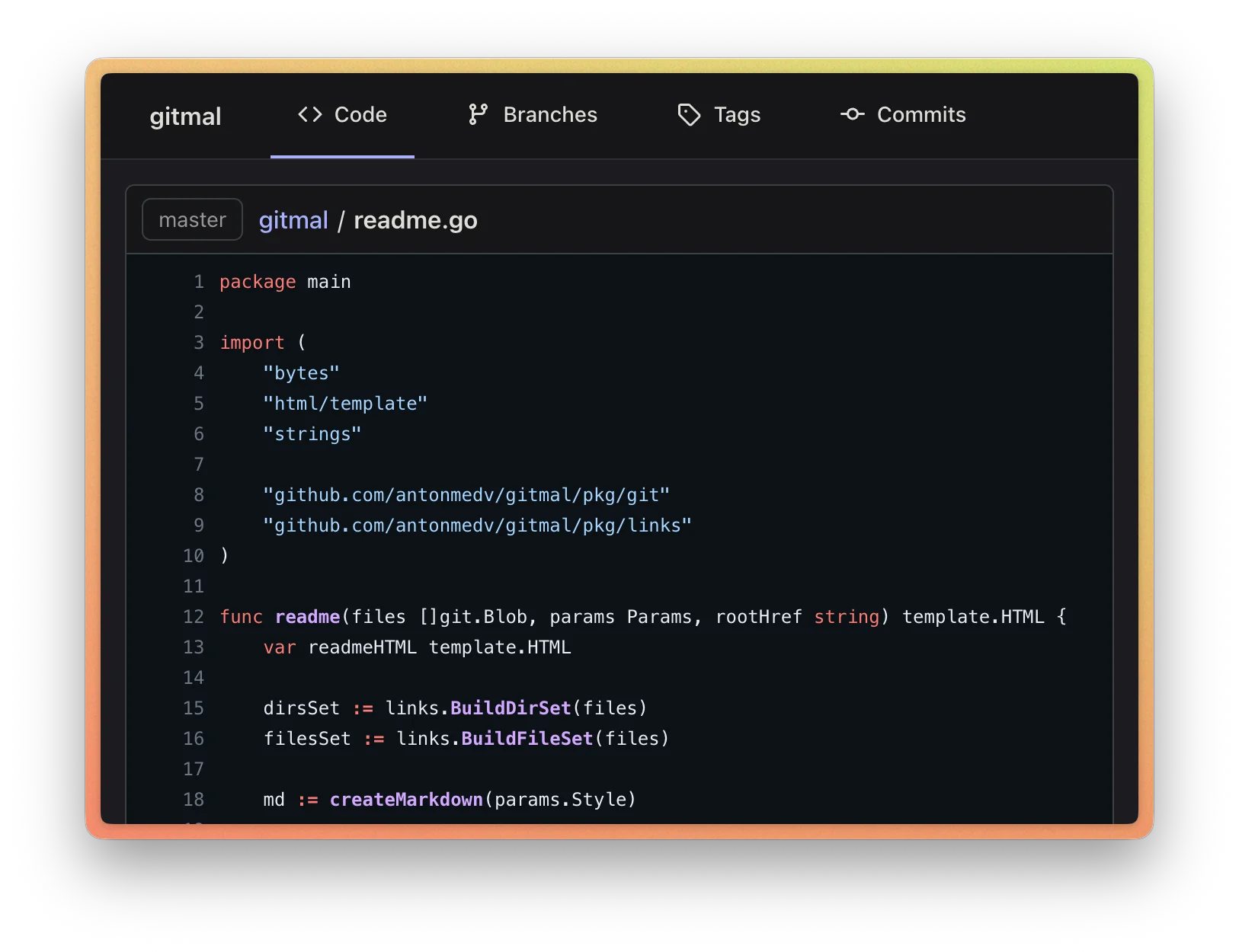Select the master branch button
This screenshot has height=952, width=1239.
point(192,219)
